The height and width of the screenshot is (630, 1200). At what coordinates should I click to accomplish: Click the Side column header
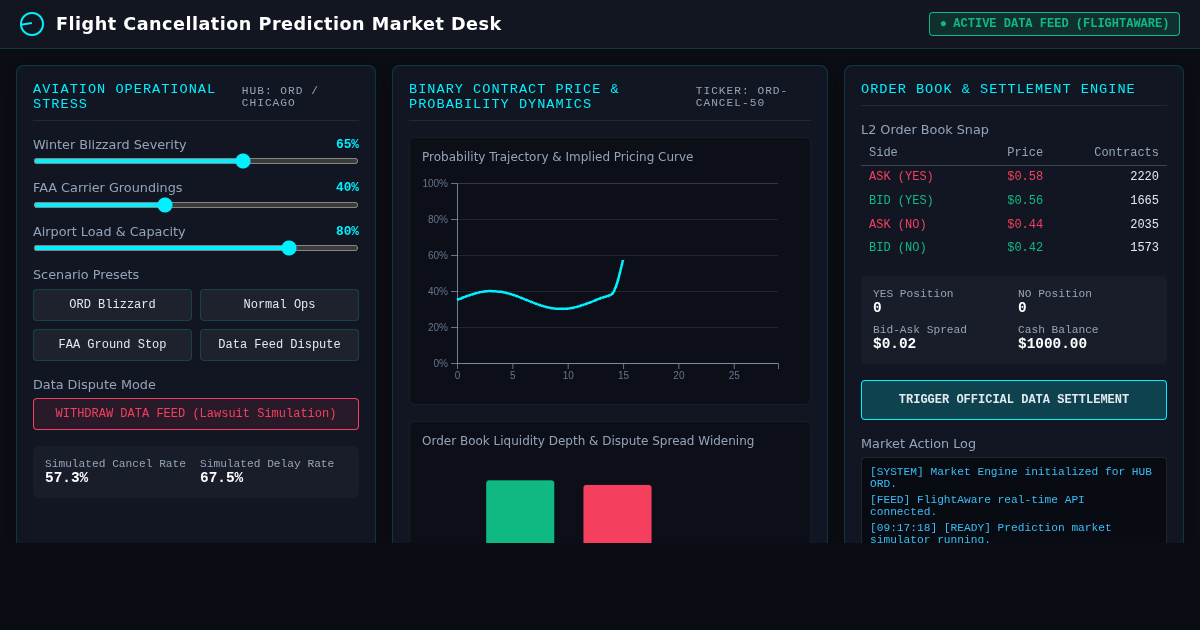pos(883,153)
